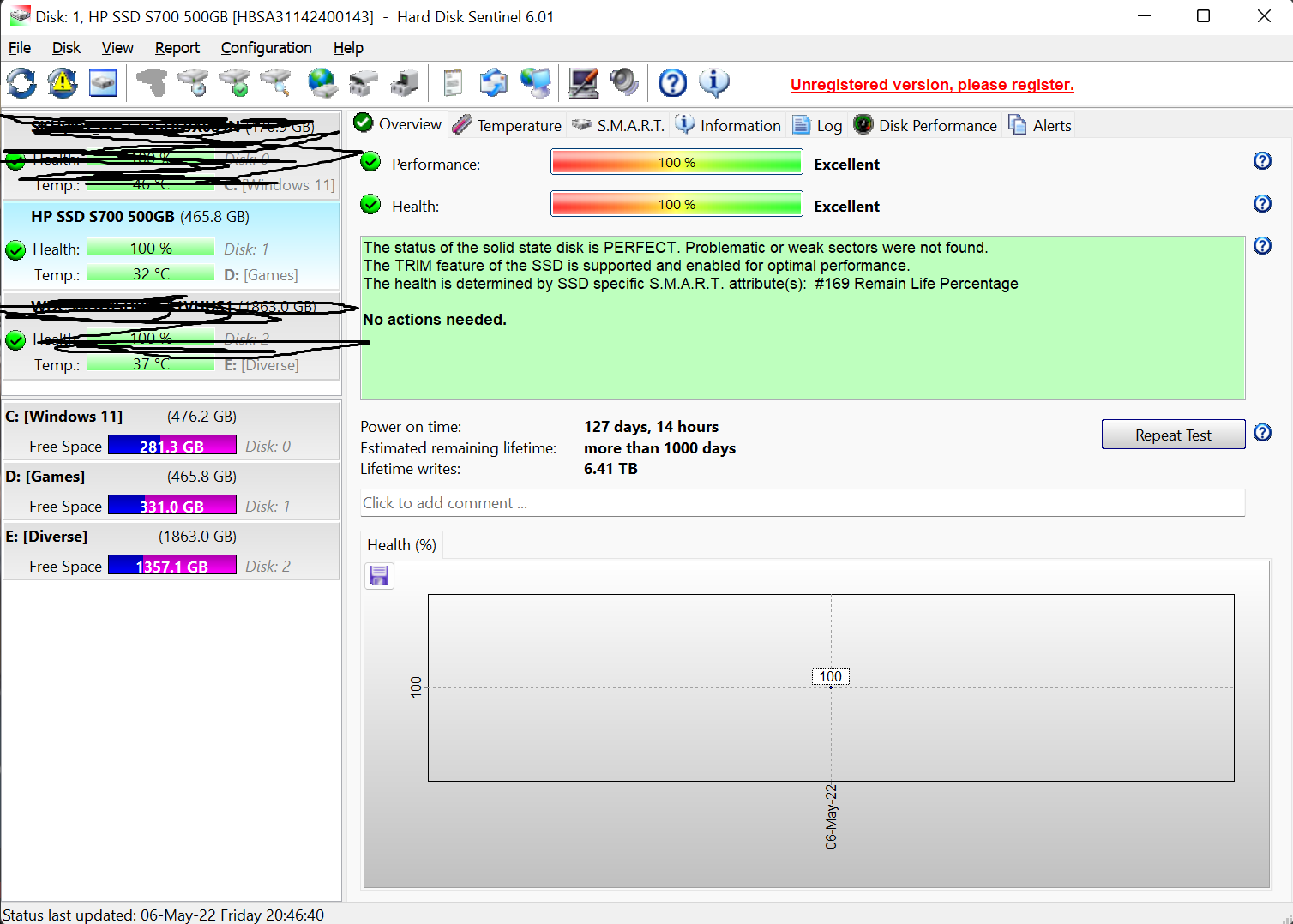Save the Health graph using floppy icon
1293x924 pixels.
[x=379, y=575]
